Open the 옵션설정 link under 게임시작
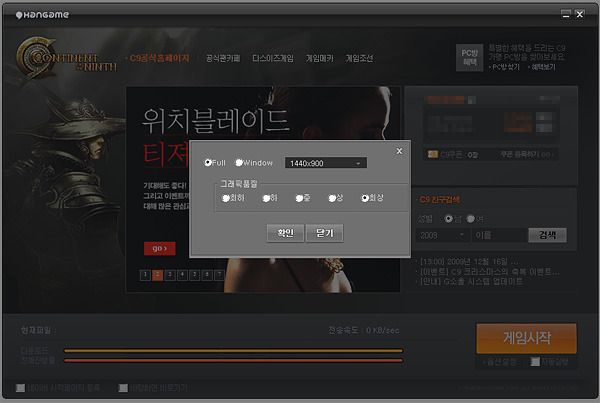 501,362
